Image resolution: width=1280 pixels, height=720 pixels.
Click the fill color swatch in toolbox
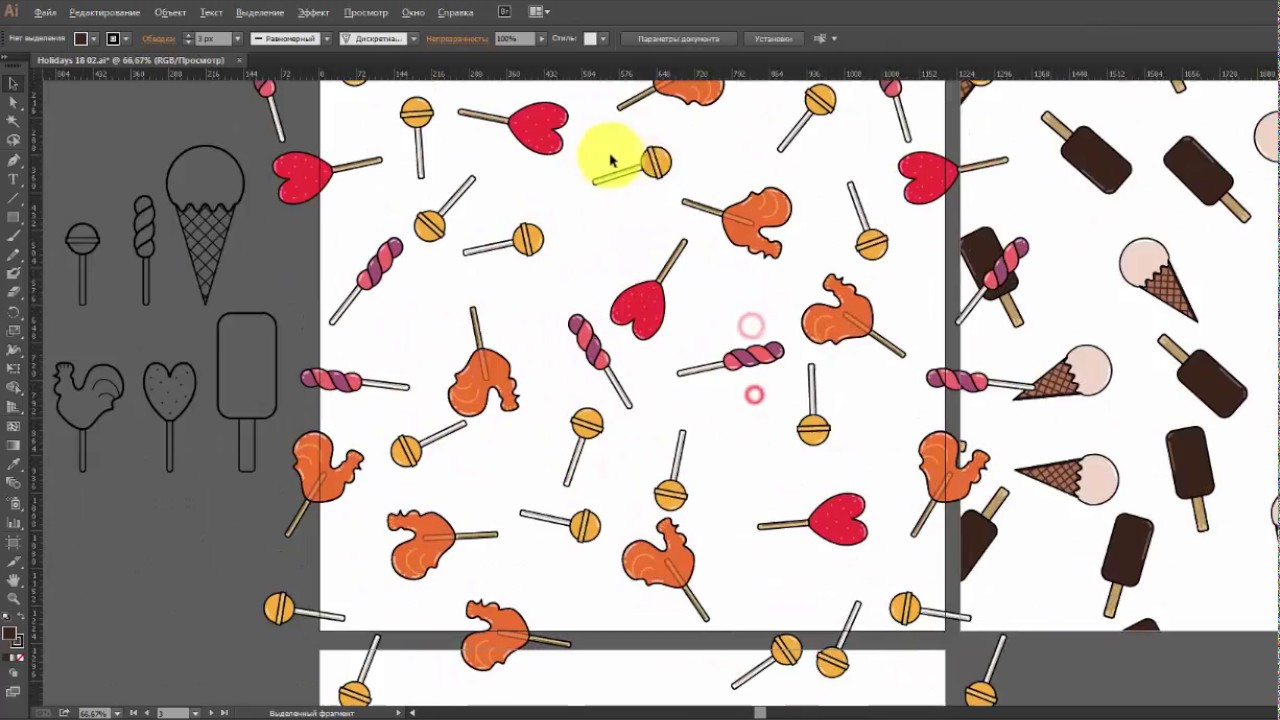(x=9, y=634)
